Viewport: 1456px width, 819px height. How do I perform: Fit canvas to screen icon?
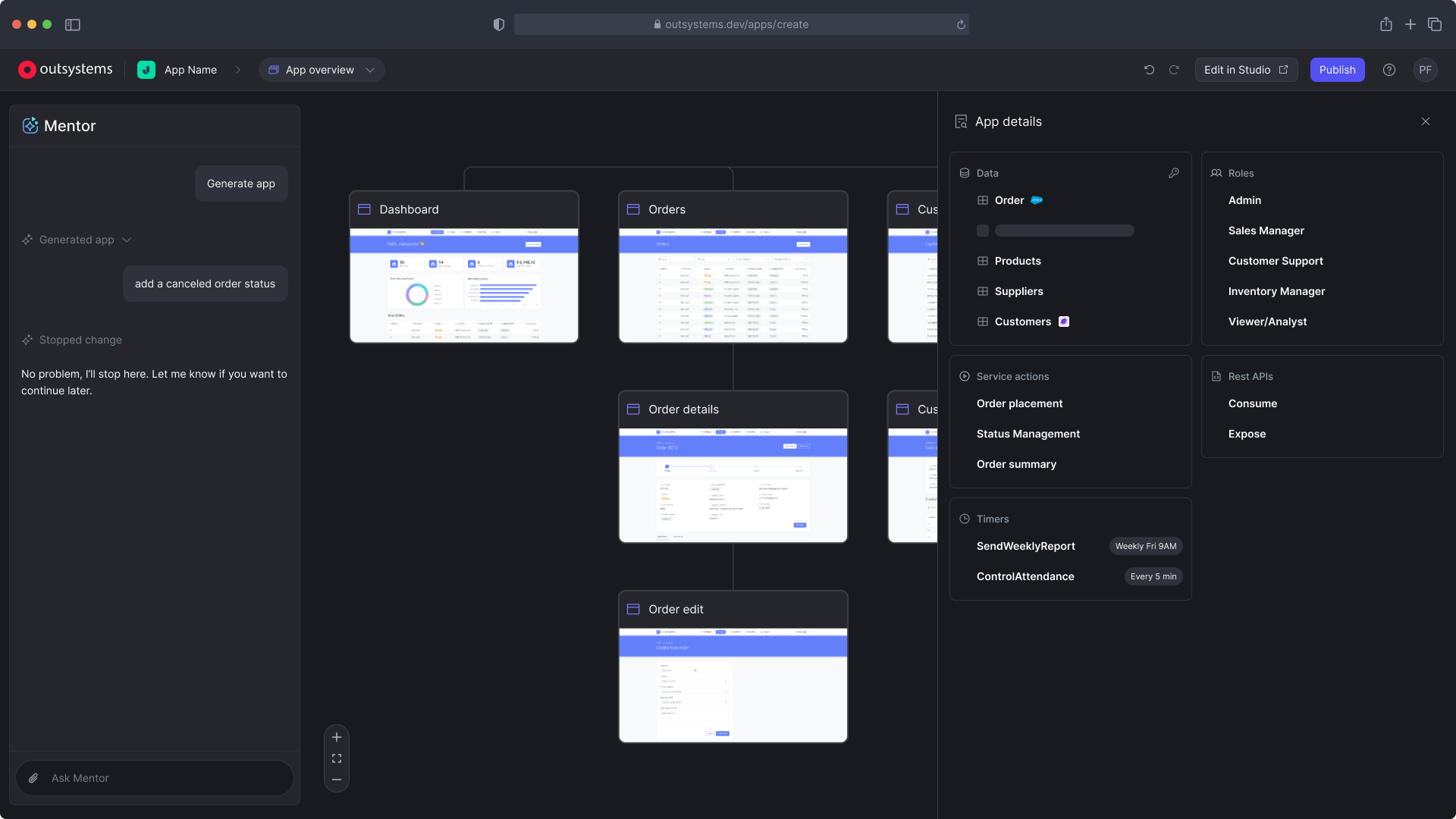337,758
